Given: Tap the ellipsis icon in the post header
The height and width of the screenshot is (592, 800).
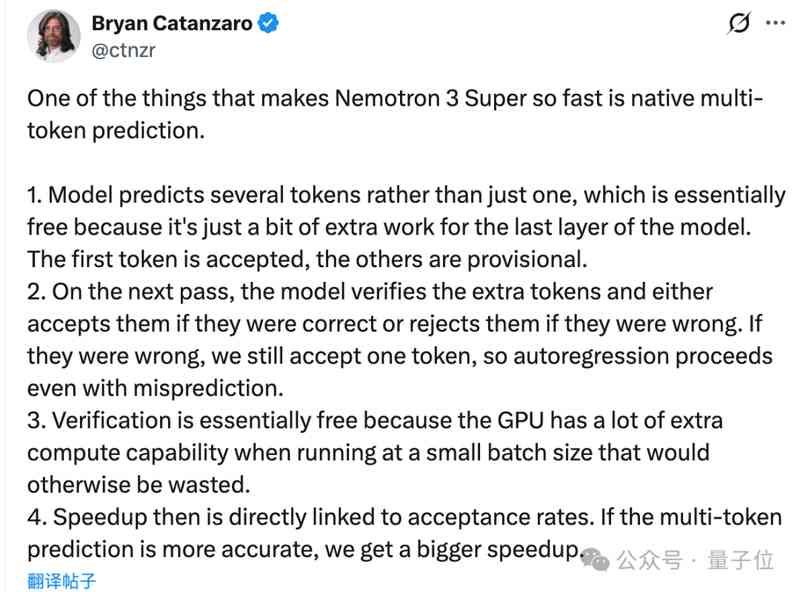Looking at the screenshot, I should [775, 24].
